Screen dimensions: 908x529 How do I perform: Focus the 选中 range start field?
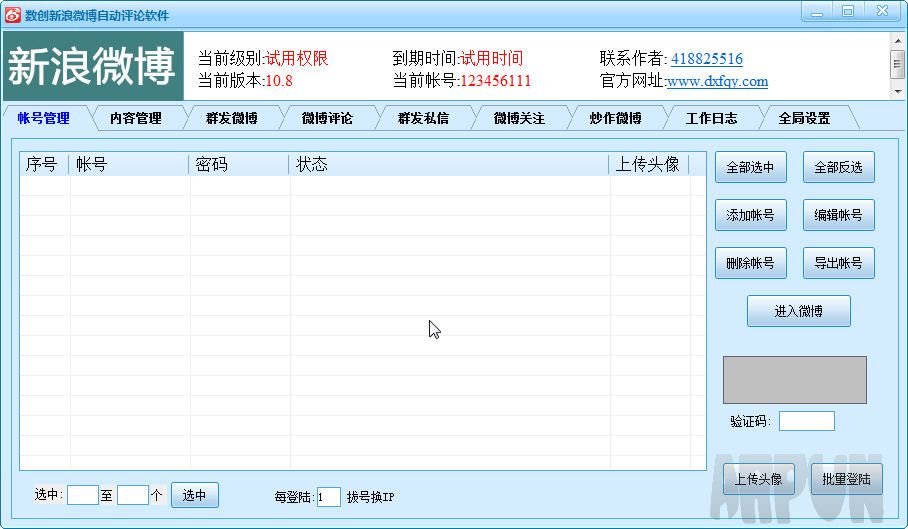pos(83,495)
